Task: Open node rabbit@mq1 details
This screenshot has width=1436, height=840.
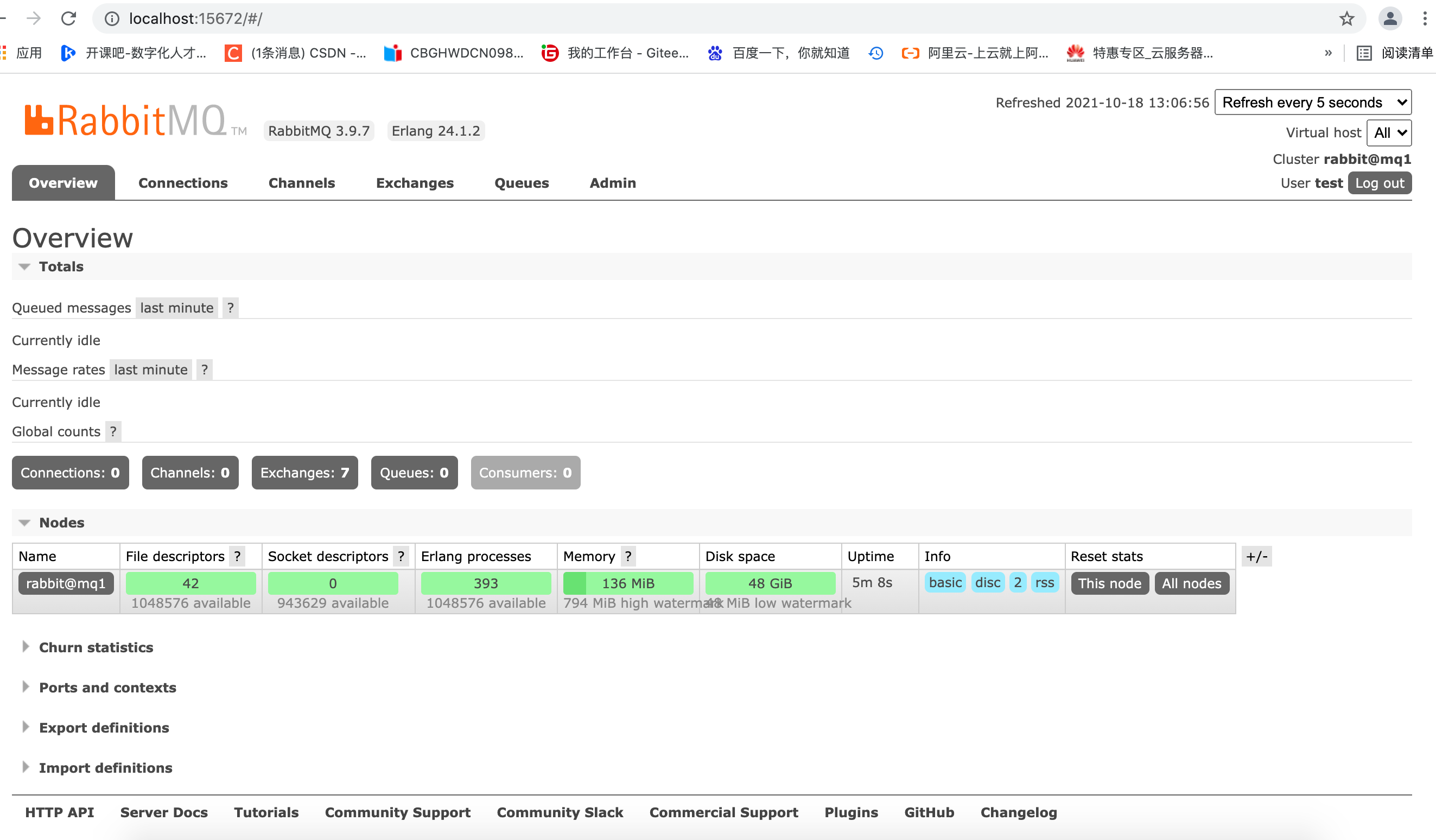Action: coord(66,583)
